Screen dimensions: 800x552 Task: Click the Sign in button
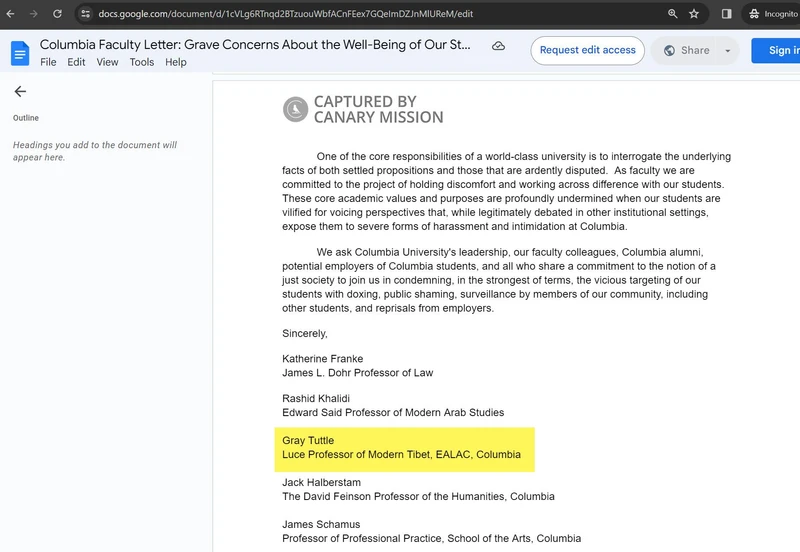tap(780, 51)
